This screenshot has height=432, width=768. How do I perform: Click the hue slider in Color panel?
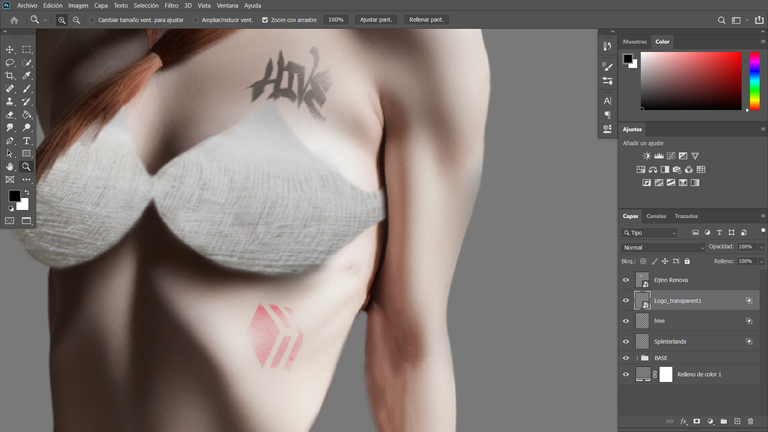(x=755, y=81)
